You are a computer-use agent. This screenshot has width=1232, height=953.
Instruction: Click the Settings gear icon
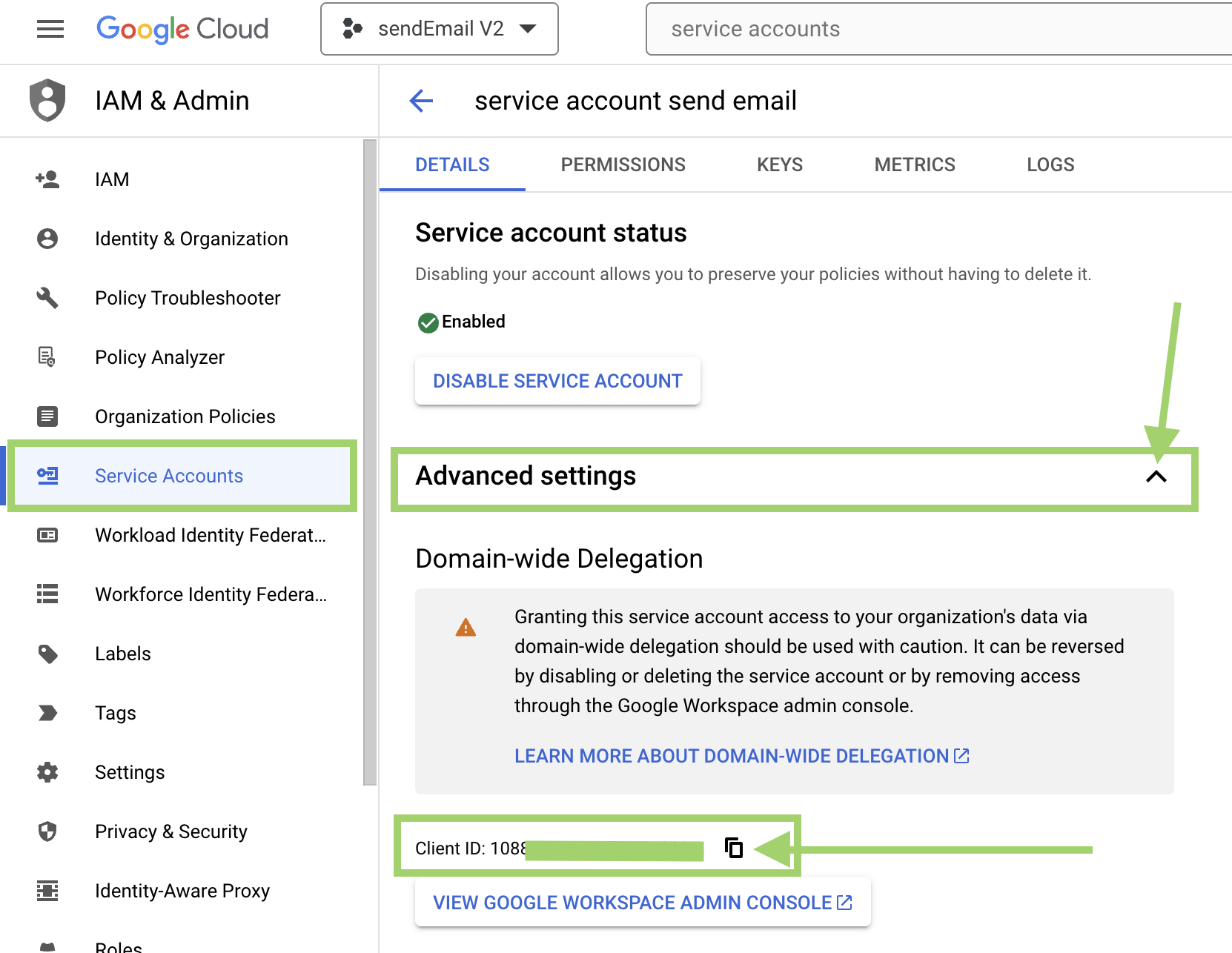tap(47, 772)
